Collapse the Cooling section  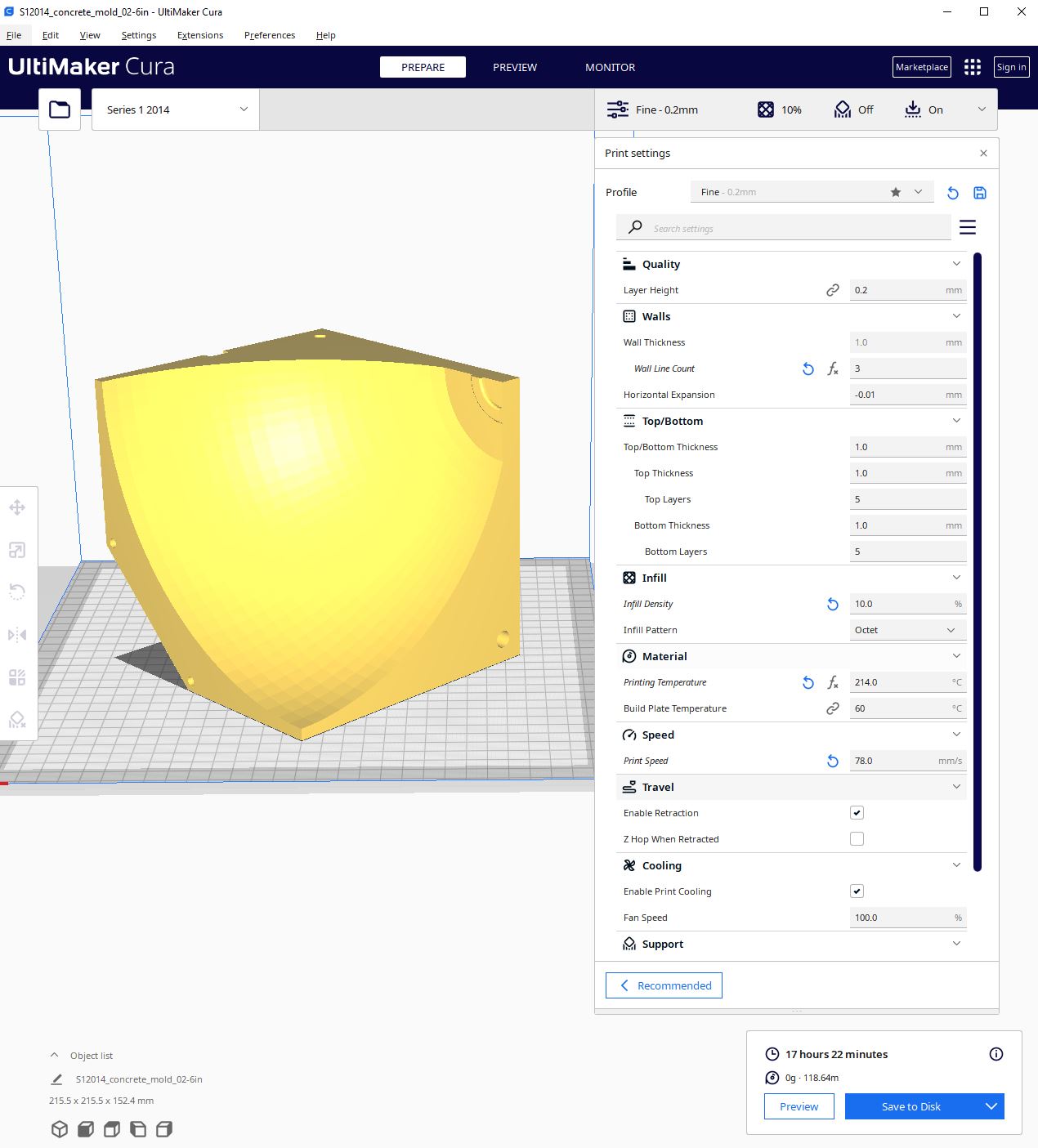pos(956,865)
